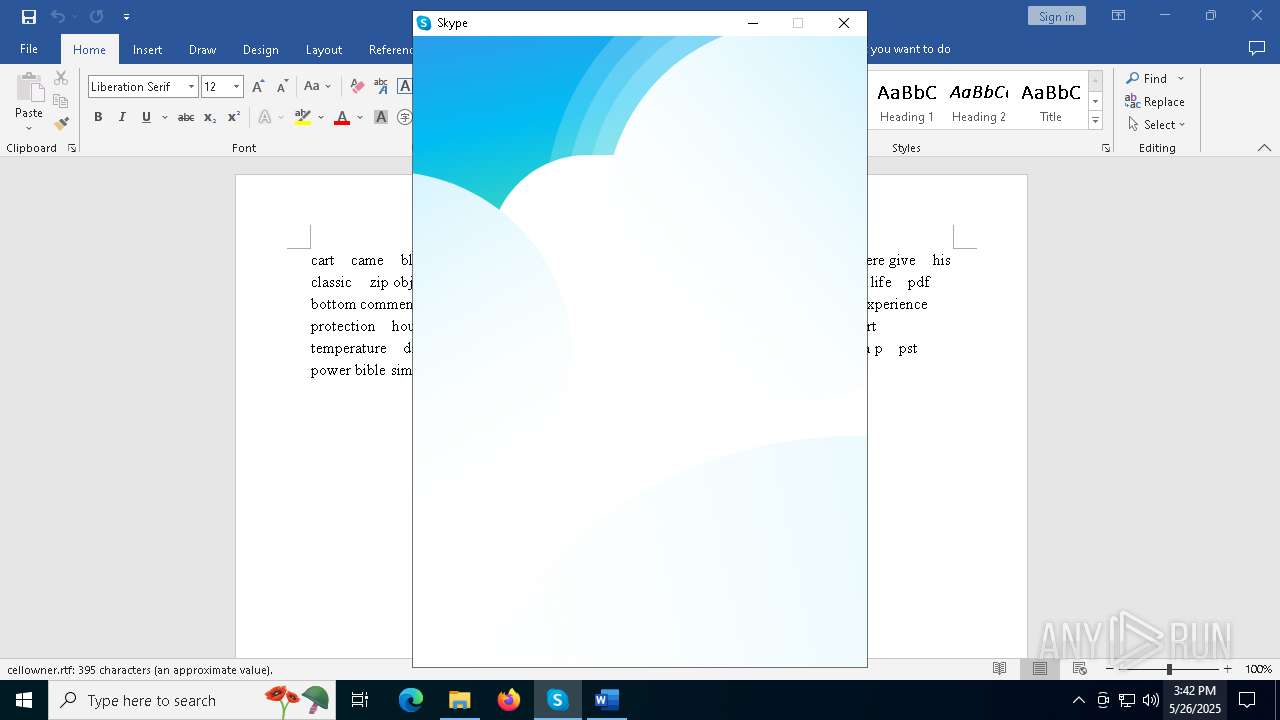Open the Layout ribbon tab
Screen dimensions: 1280x720
(x=323, y=49)
